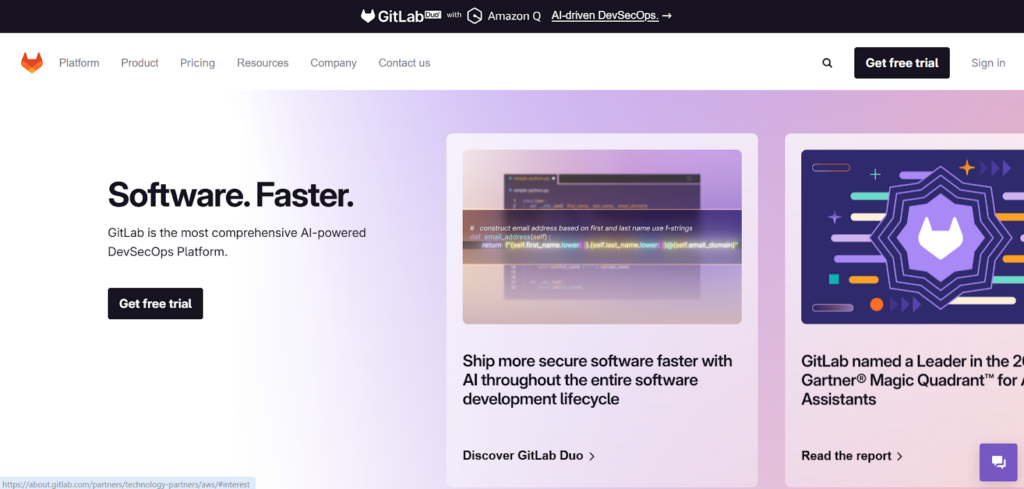
Task: Click the Software. Faster. headline
Action: tap(231, 195)
